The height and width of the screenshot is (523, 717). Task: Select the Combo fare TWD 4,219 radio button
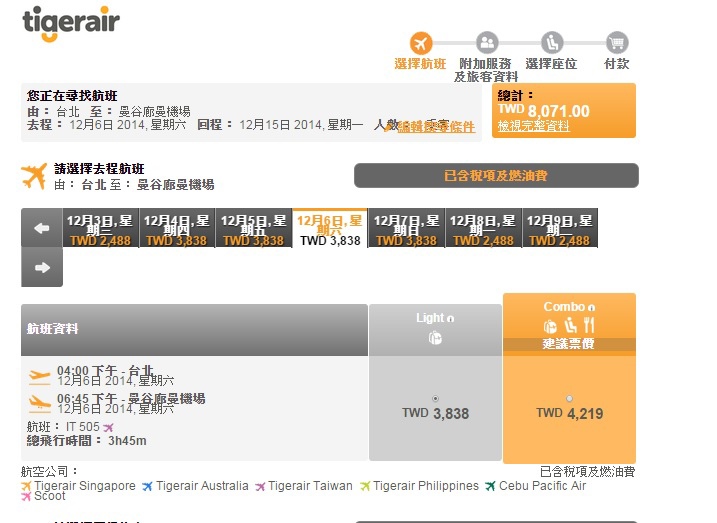569,399
